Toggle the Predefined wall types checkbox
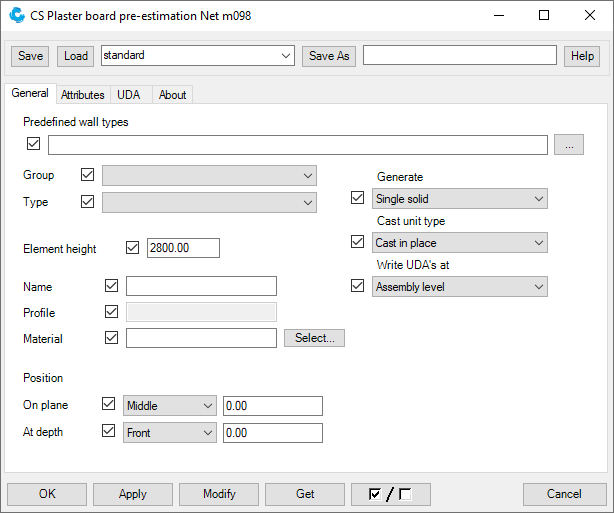614x513 pixels. pyautogui.click(x=34, y=144)
